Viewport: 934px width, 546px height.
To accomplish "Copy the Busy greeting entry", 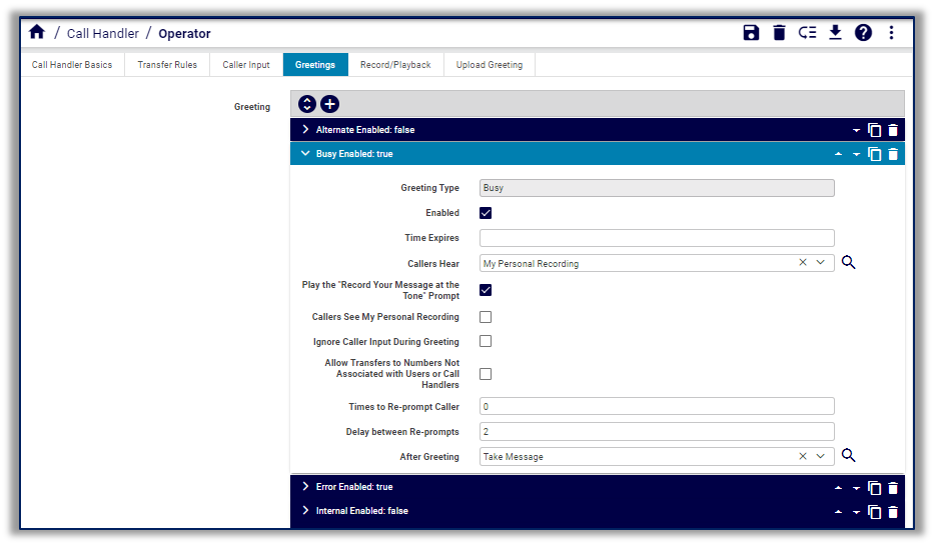I will (874, 154).
